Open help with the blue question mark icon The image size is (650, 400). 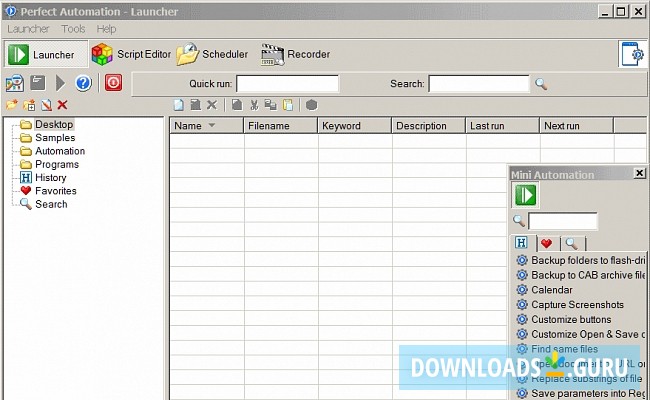pos(83,83)
